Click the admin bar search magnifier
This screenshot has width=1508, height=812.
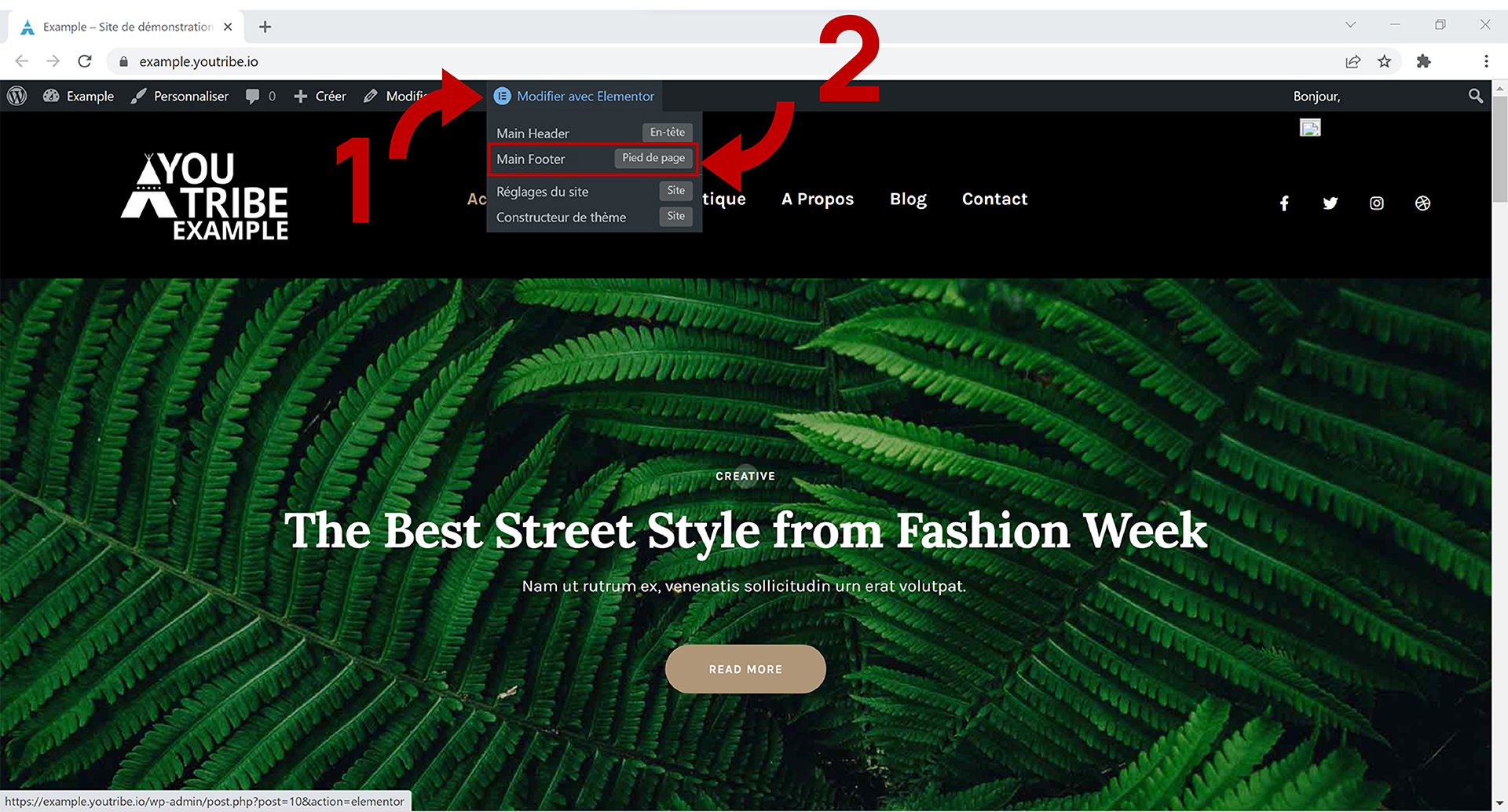(1475, 96)
